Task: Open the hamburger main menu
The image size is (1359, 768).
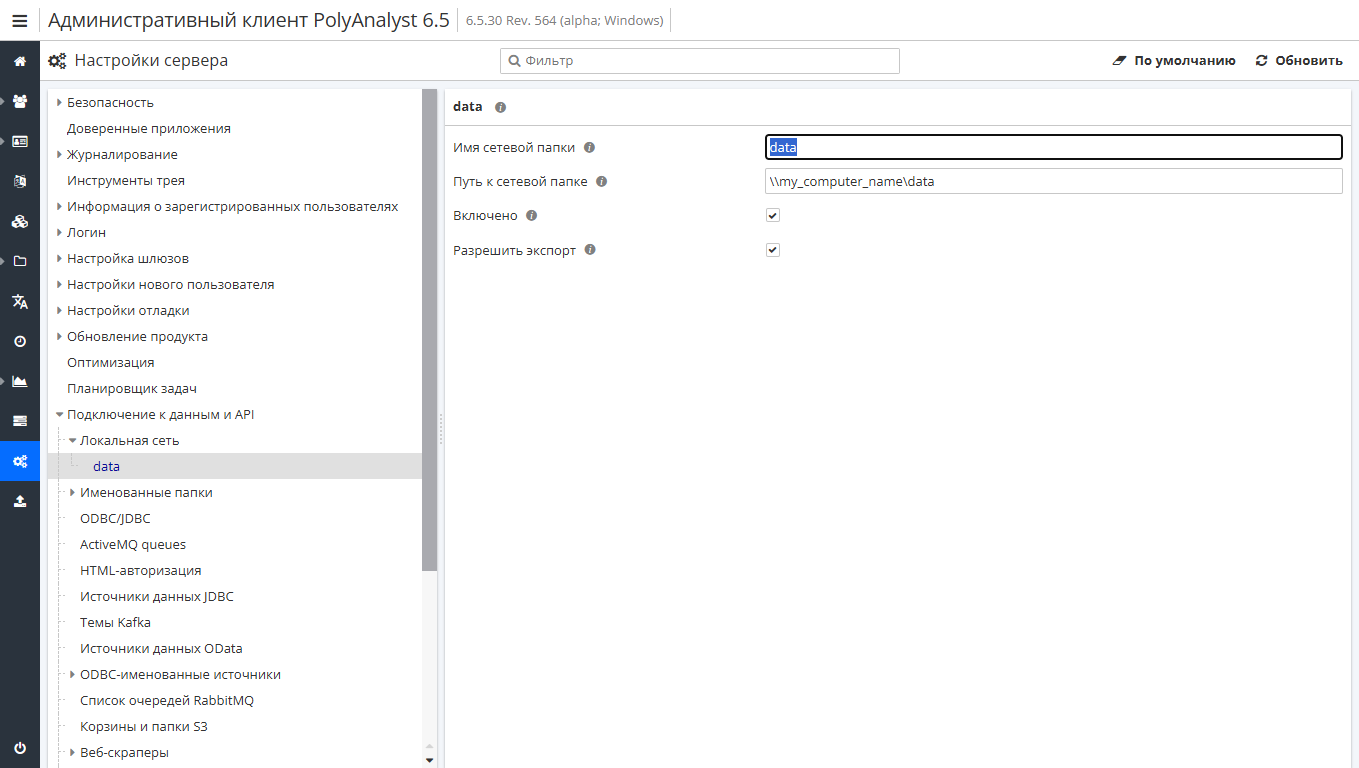Action: (x=20, y=20)
